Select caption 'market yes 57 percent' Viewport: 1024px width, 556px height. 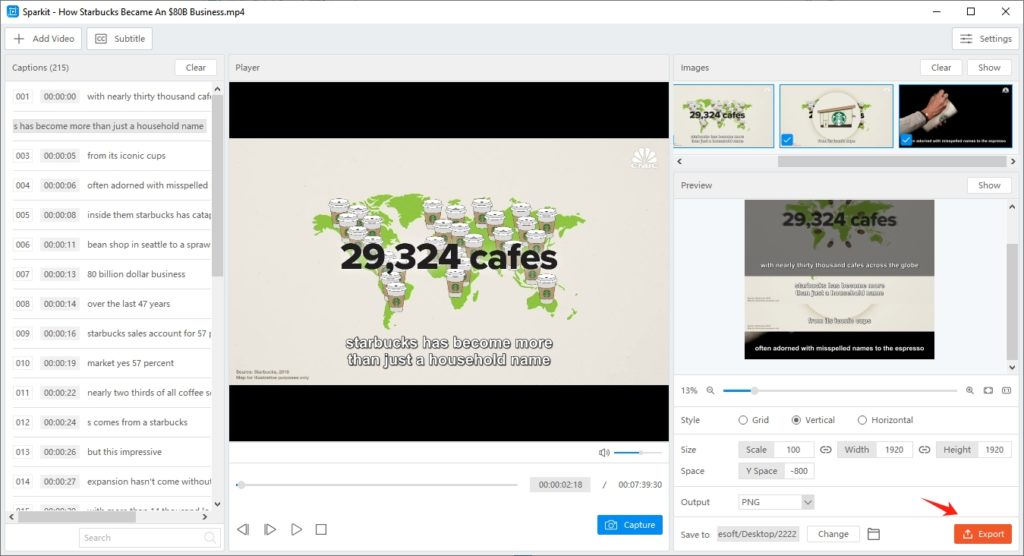(x=111, y=363)
